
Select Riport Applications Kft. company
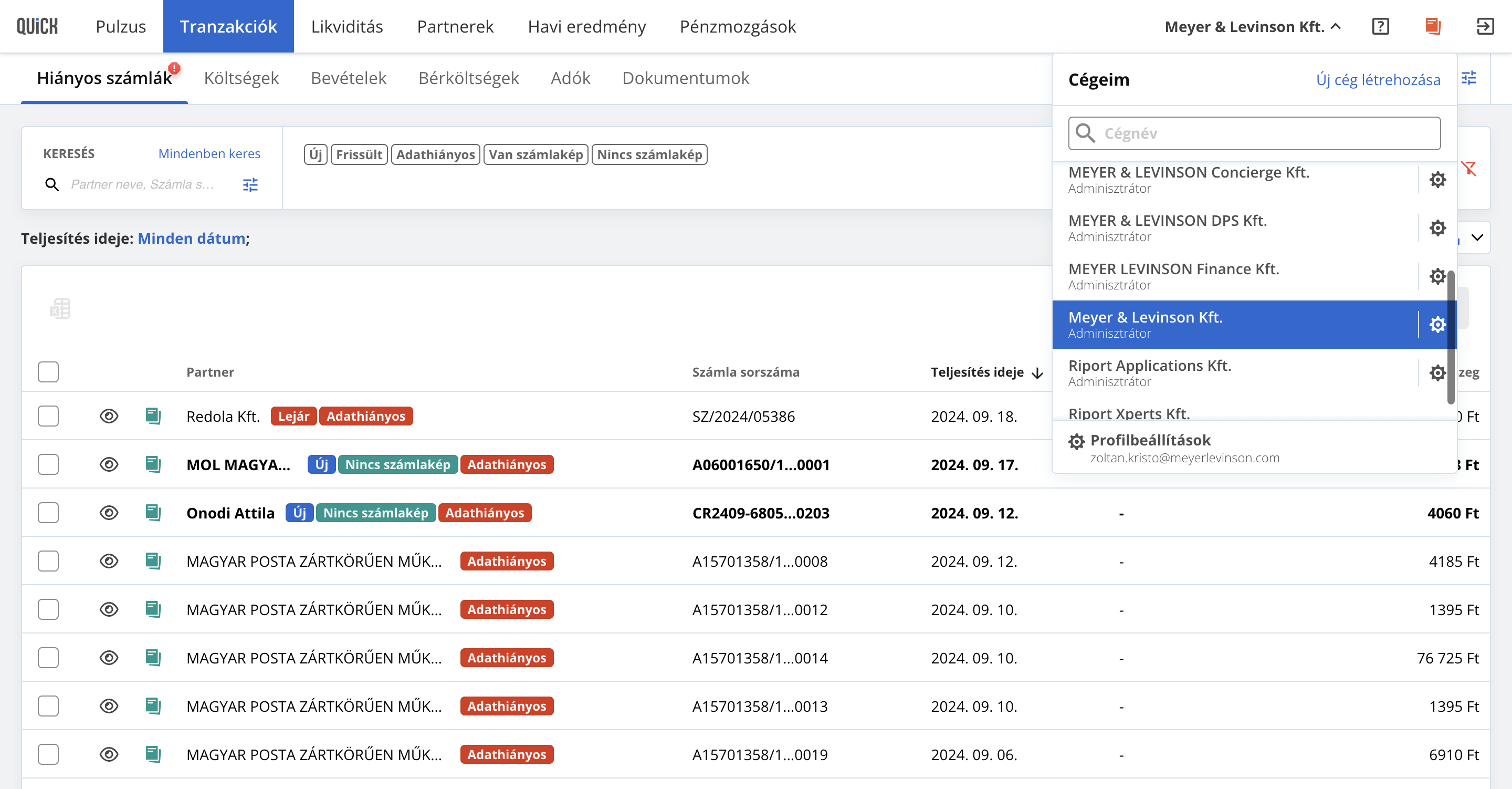[x=1235, y=372]
